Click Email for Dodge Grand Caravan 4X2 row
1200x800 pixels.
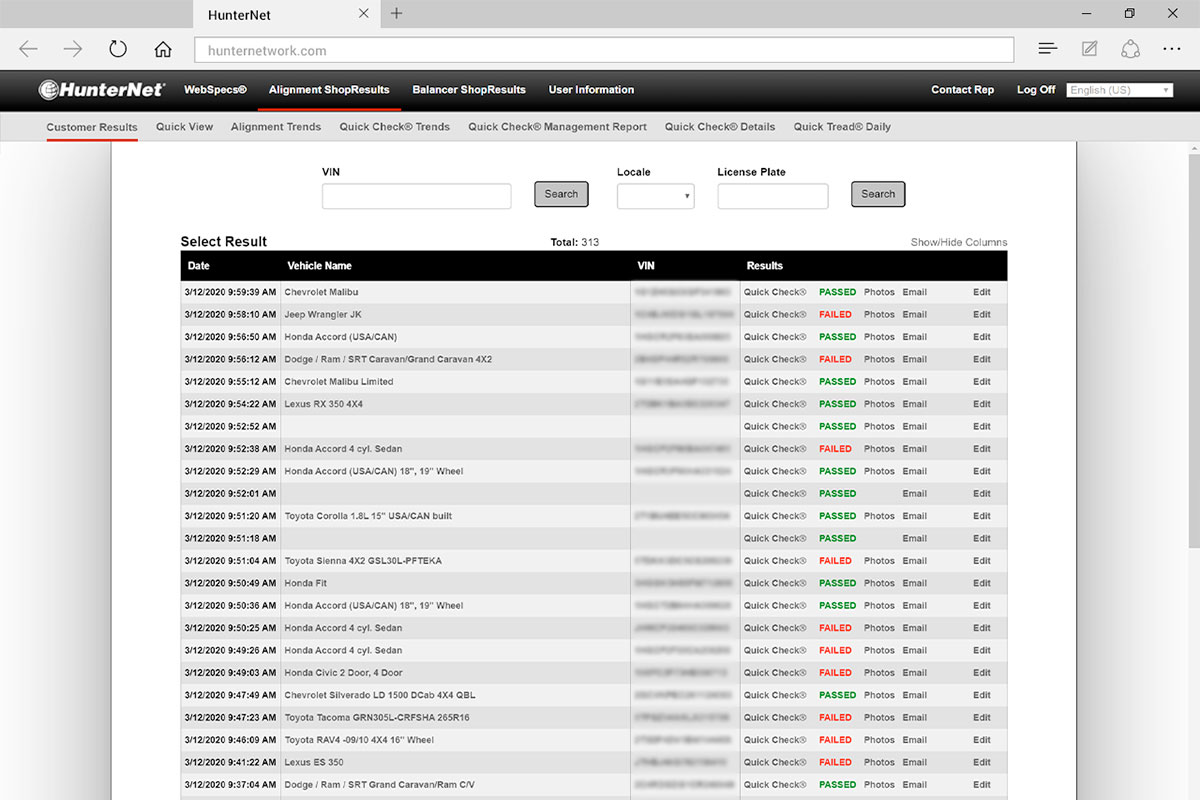point(914,359)
